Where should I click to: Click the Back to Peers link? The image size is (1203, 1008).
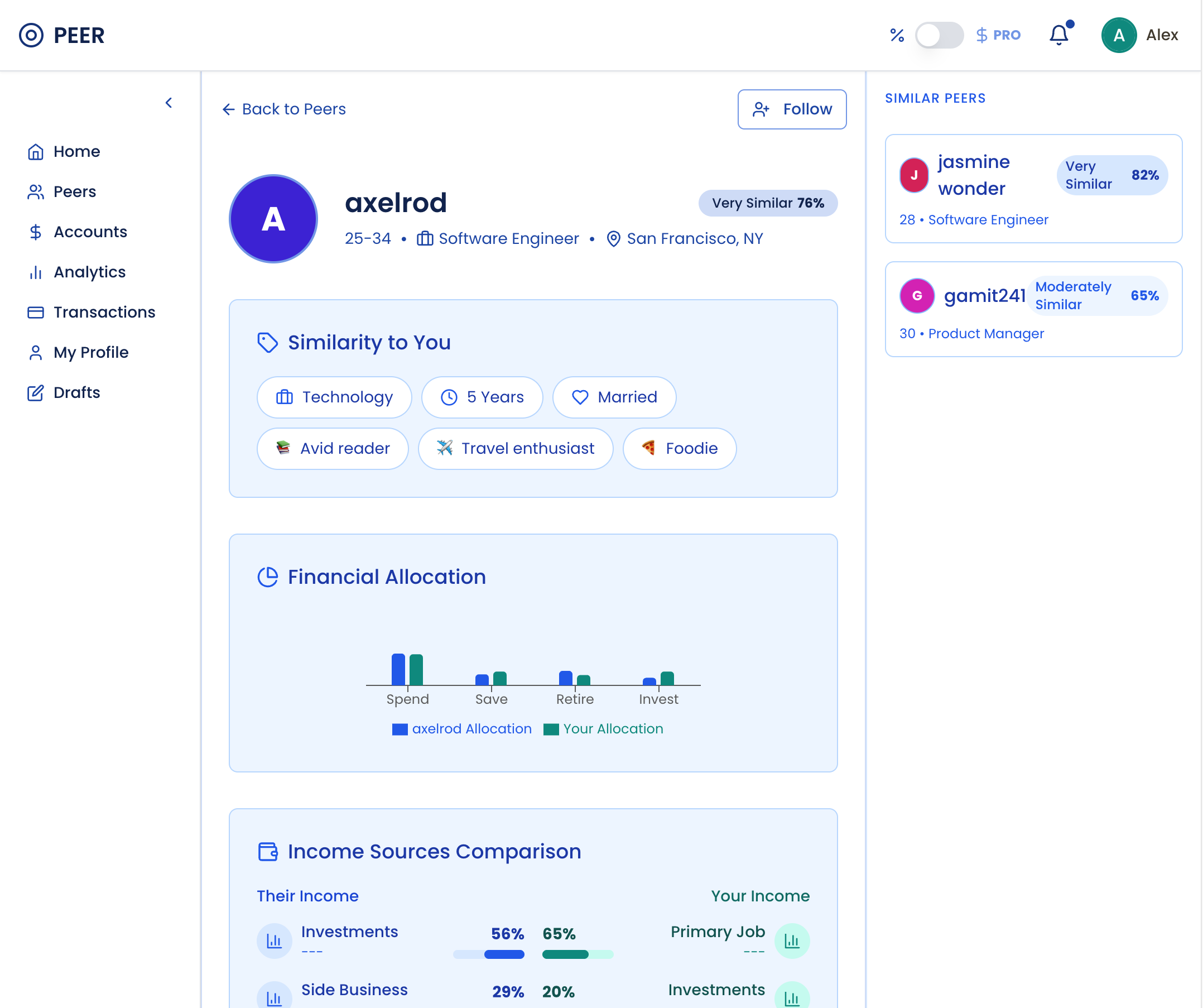[284, 109]
